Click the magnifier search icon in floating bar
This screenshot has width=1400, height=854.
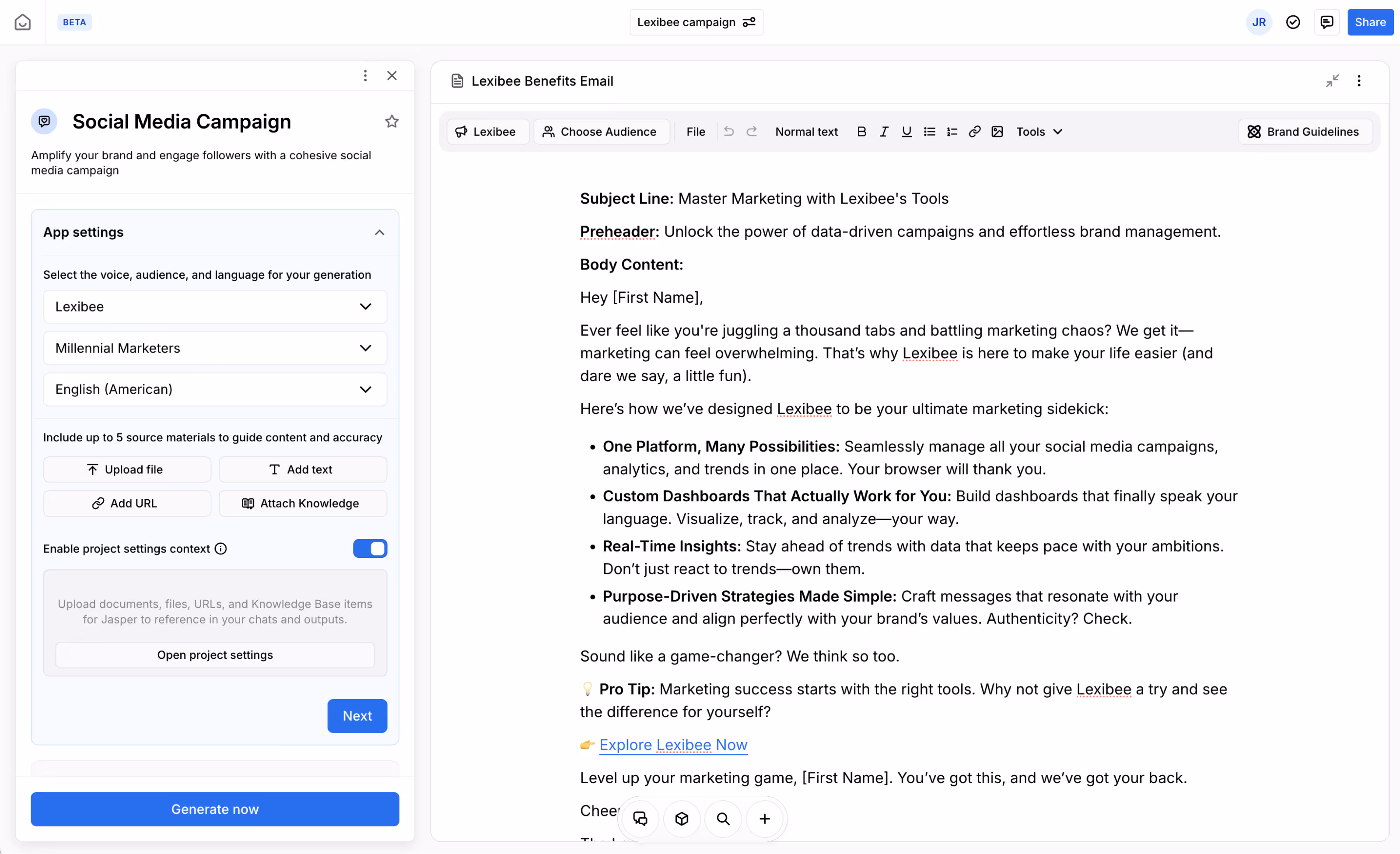(x=723, y=818)
